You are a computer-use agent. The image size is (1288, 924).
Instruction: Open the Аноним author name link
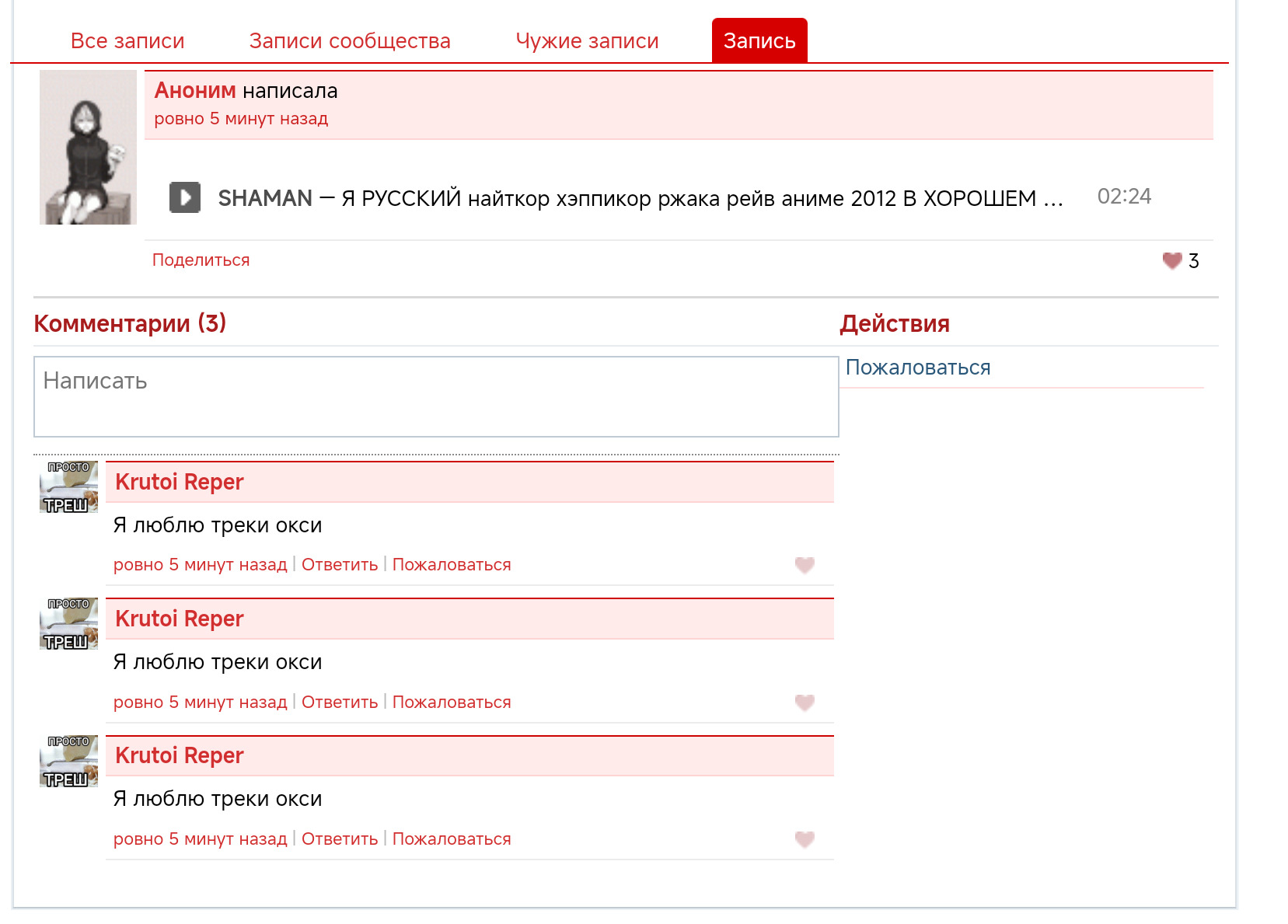point(194,91)
